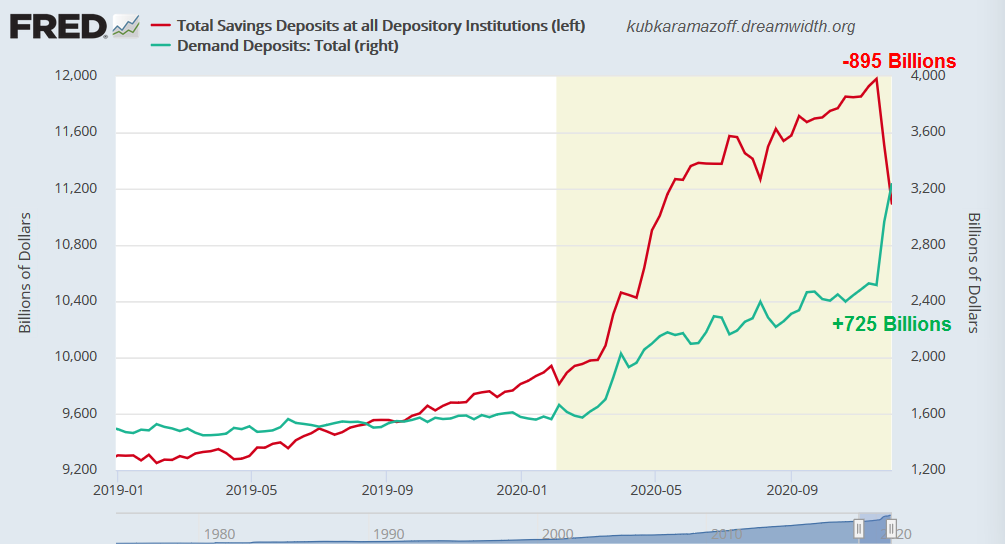Toggle the Demand Deposits: Total legend series
The image size is (1005, 544).
point(288,45)
